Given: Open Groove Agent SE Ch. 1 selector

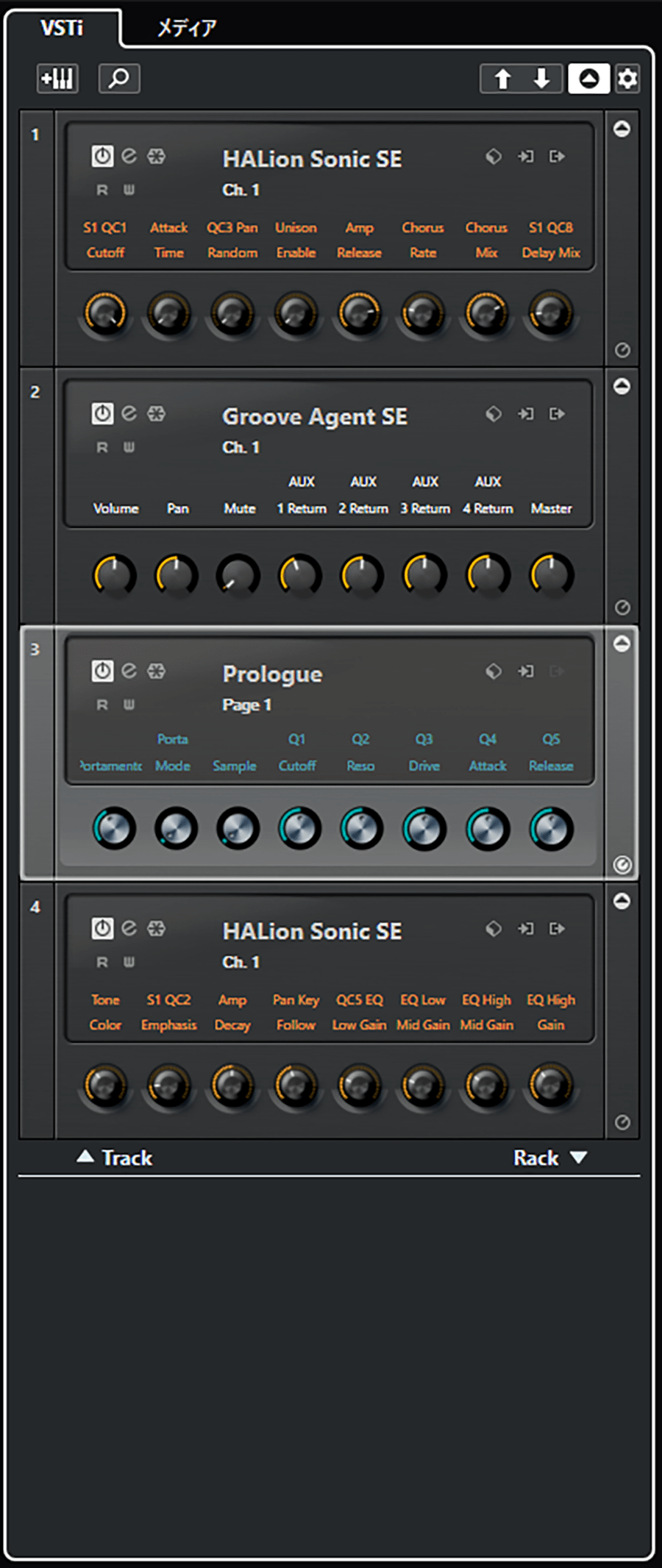Looking at the screenshot, I should pos(241,448).
